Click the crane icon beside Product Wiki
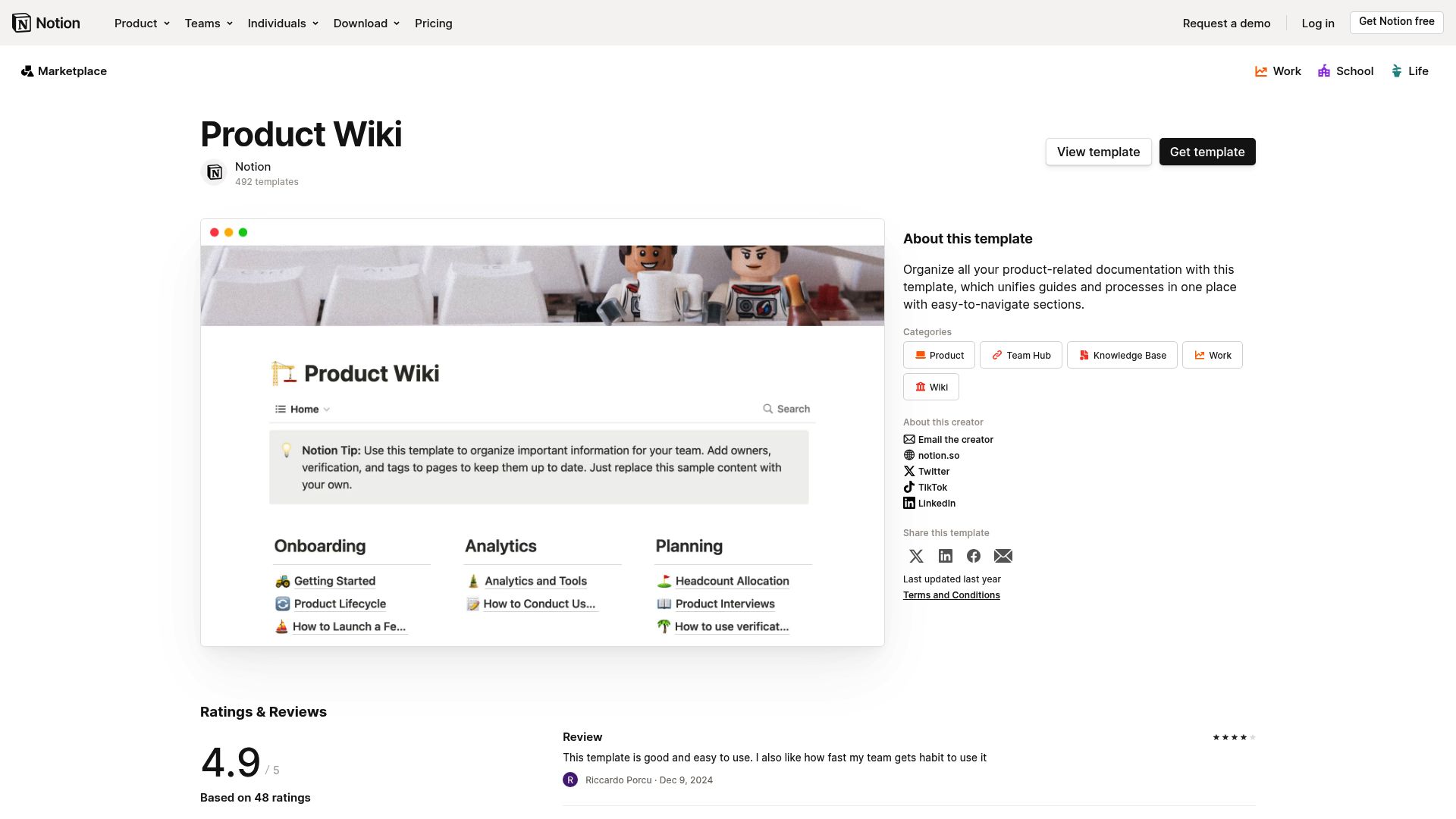 (x=284, y=373)
